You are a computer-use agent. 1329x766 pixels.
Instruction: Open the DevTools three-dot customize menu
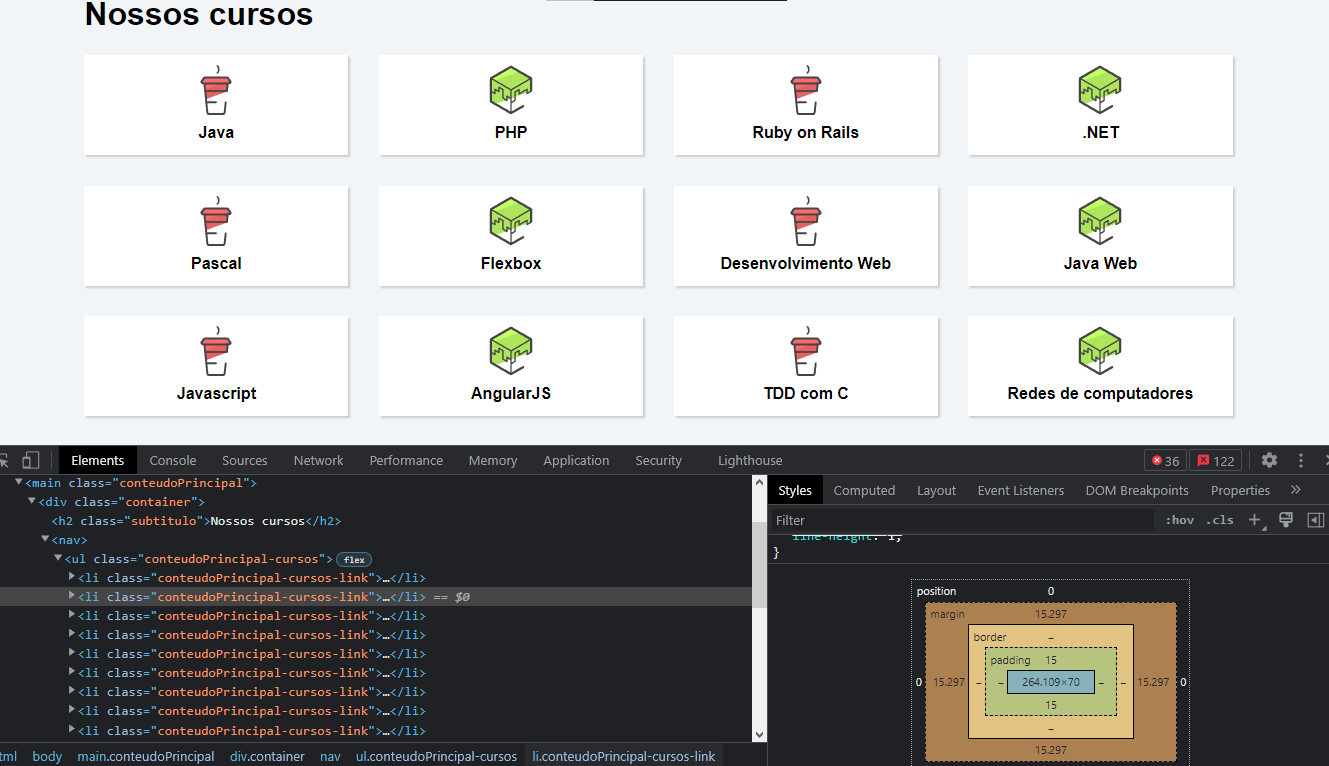pyautogui.click(x=1301, y=460)
